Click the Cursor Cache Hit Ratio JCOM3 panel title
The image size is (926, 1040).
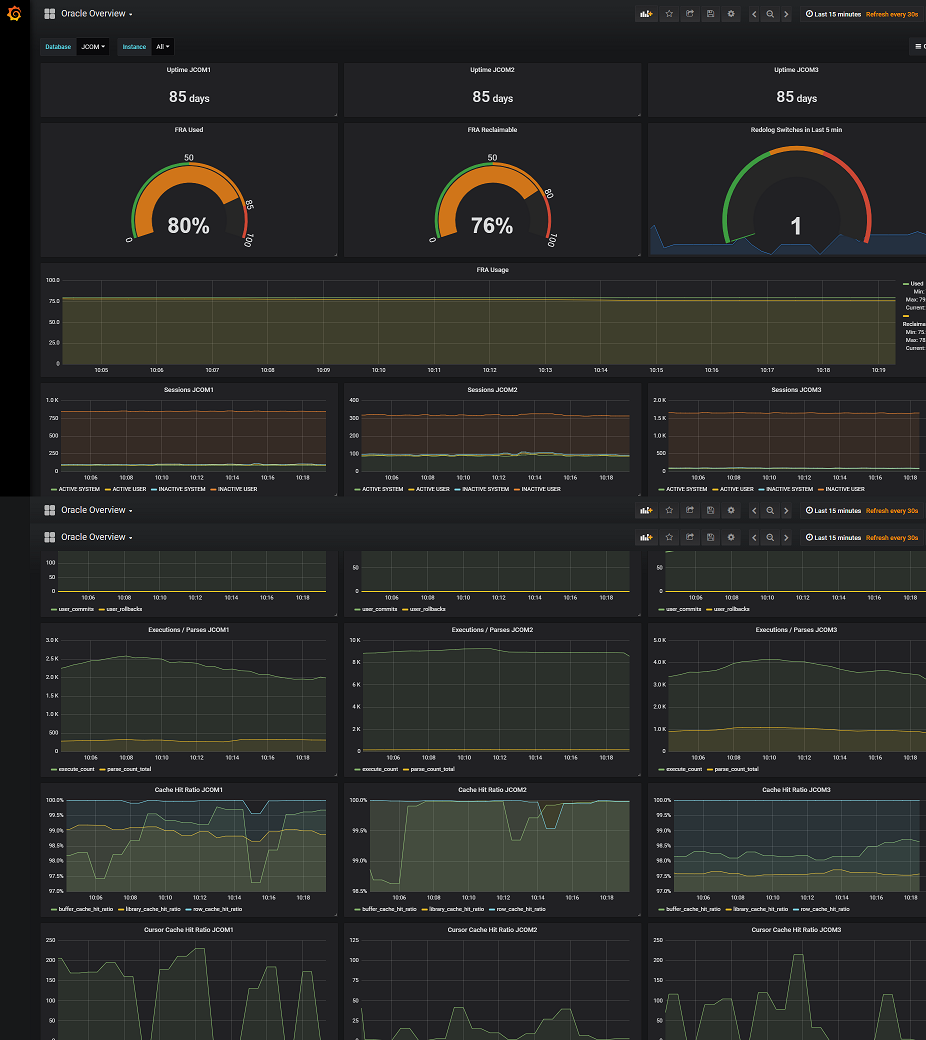pos(796,930)
